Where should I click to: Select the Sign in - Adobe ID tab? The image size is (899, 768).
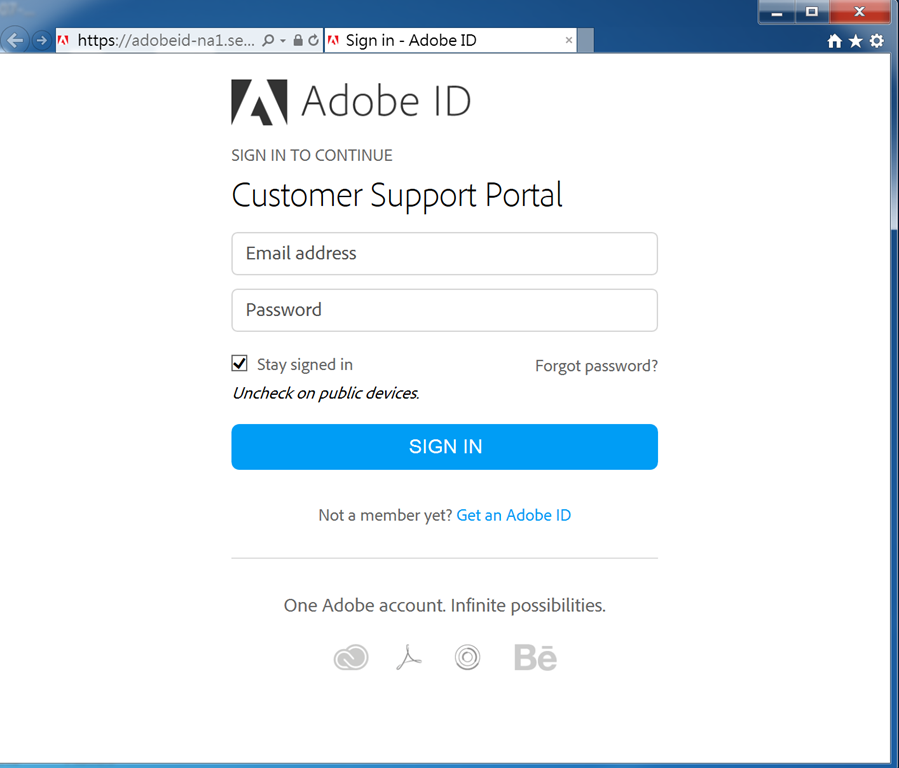point(450,40)
